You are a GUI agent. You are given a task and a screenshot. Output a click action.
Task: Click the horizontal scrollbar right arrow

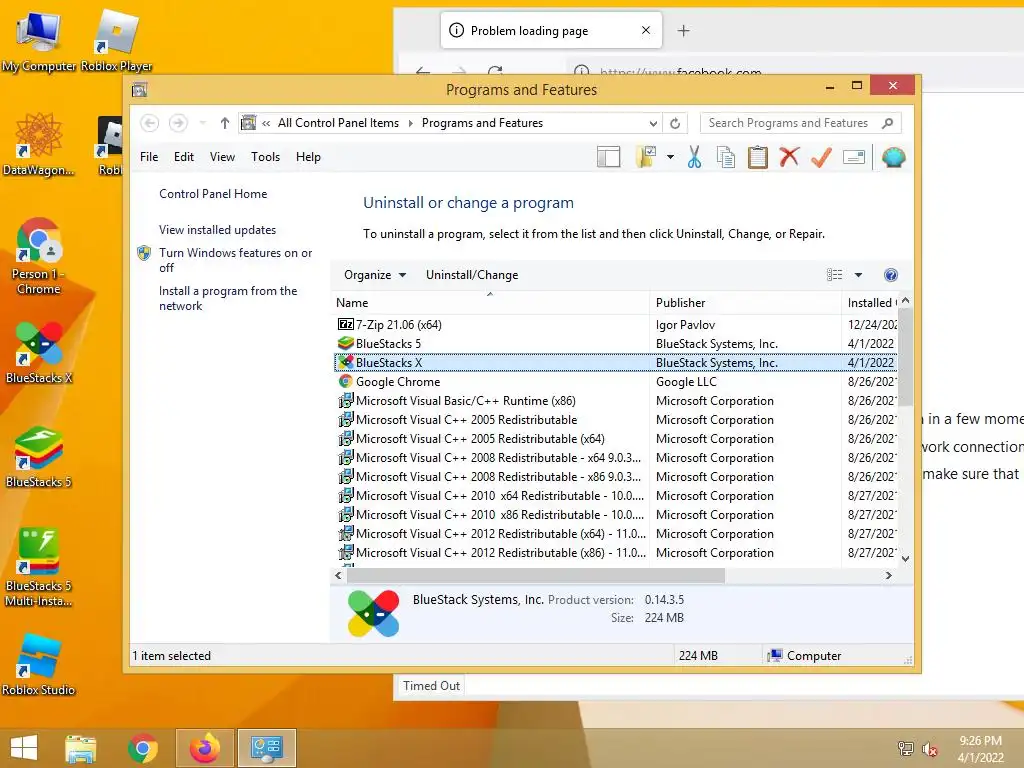(888, 575)
